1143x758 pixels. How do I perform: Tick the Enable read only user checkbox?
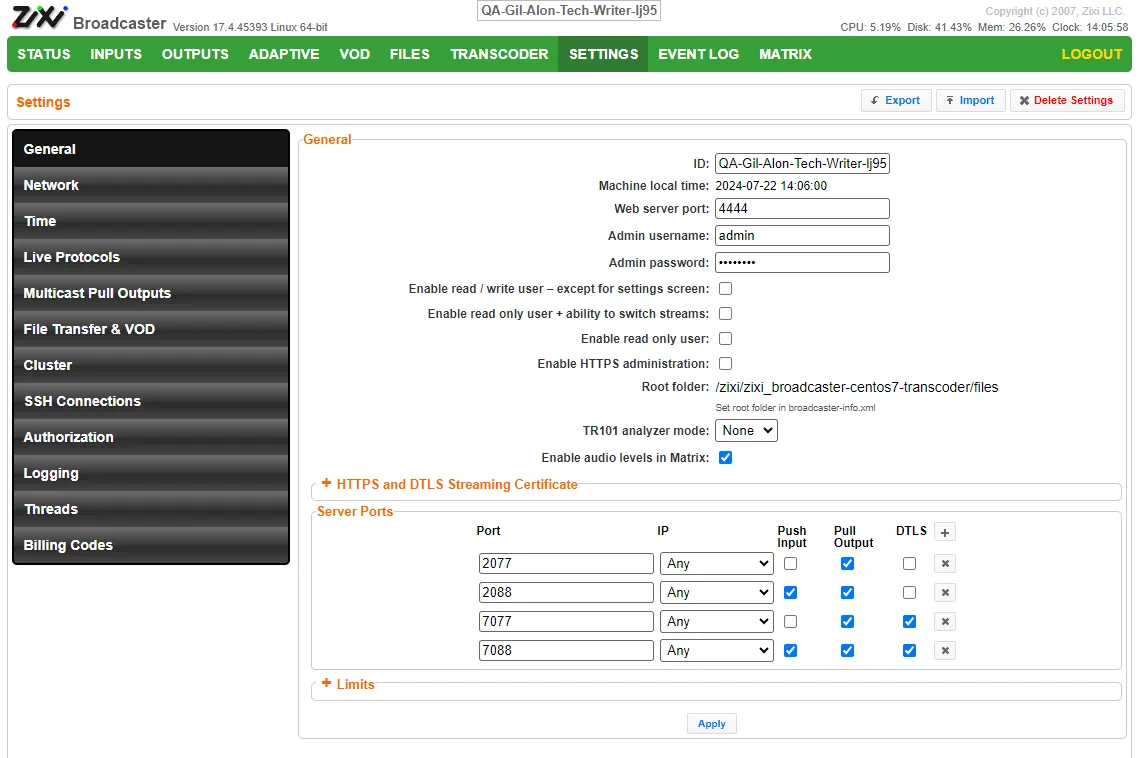pos(725,338)
